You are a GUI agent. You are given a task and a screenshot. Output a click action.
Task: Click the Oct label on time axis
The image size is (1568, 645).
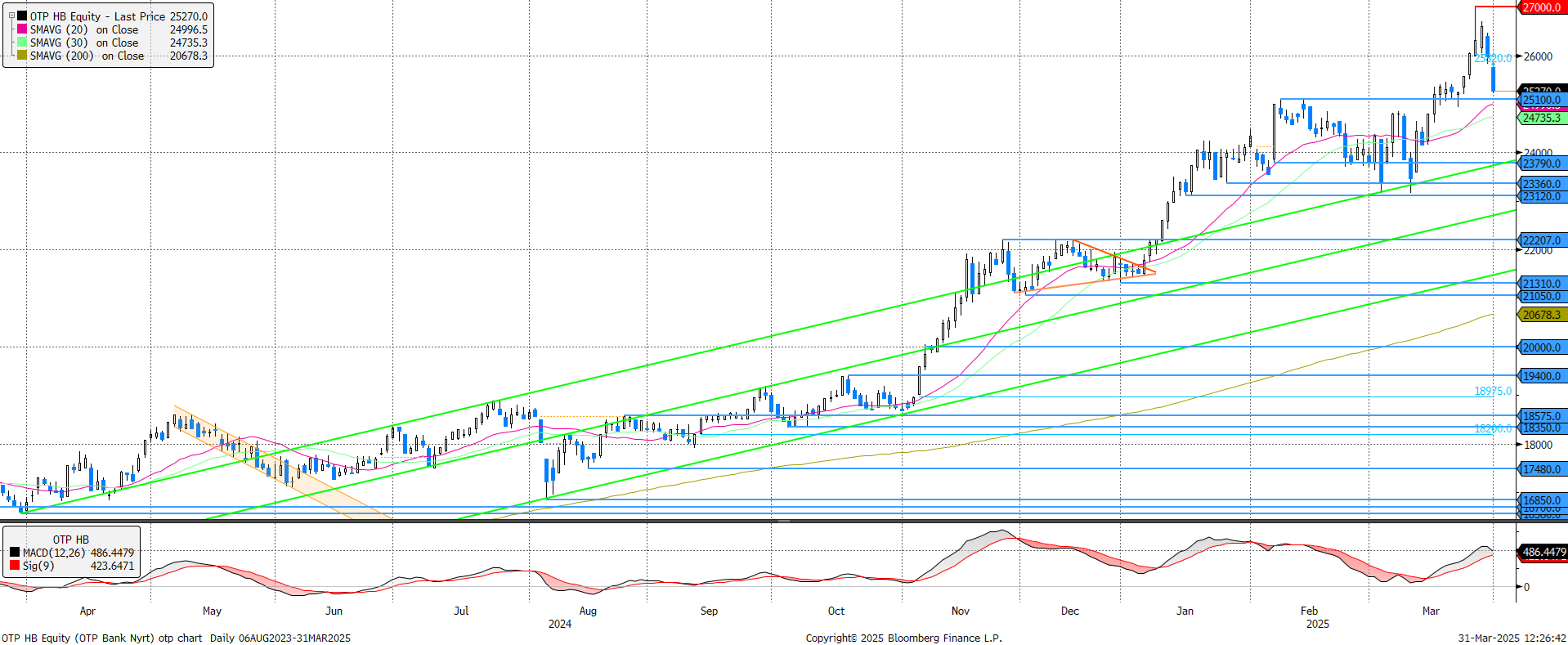coord(836,611)
